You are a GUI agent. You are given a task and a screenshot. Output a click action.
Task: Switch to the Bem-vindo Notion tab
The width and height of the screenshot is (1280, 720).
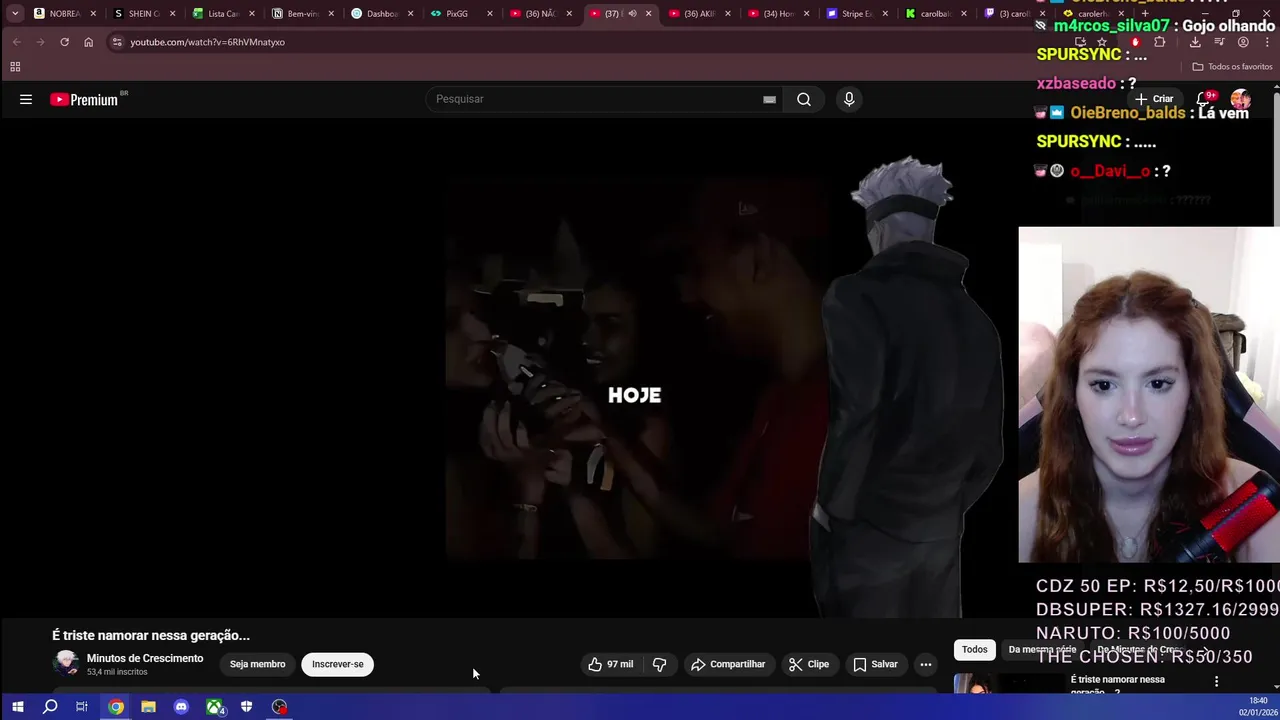click(303, 14)
